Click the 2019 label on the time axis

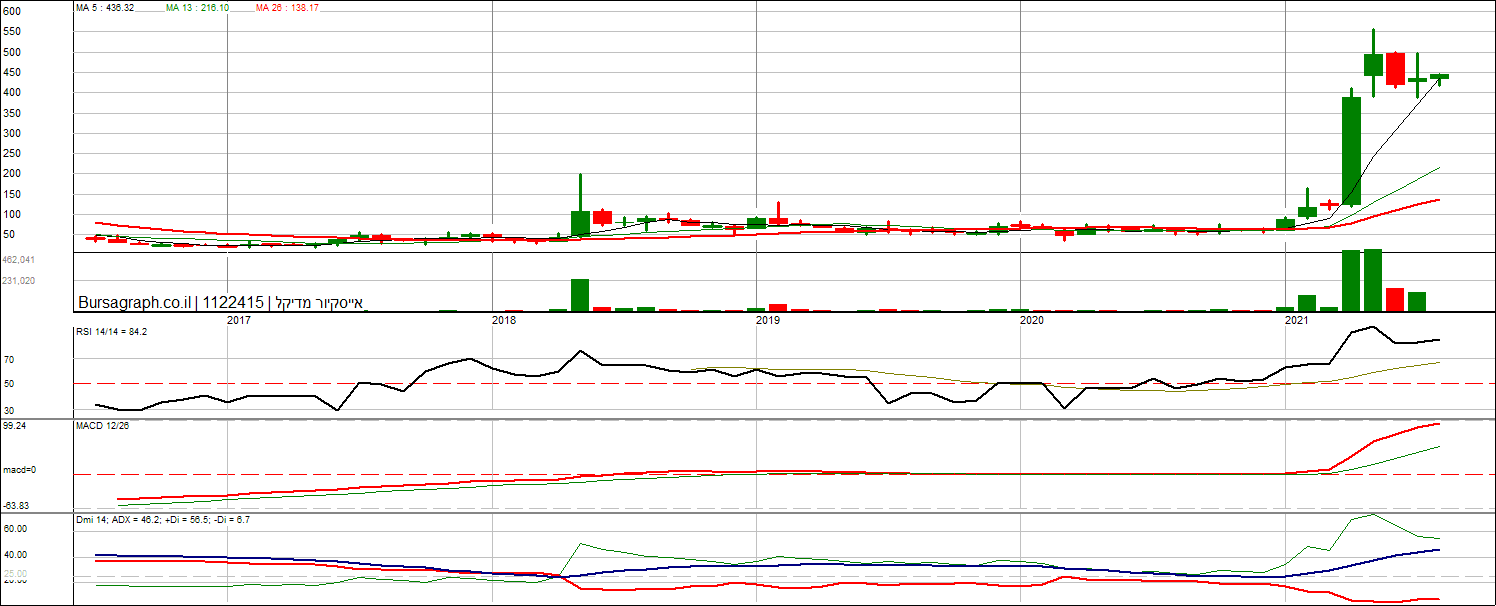768,320
